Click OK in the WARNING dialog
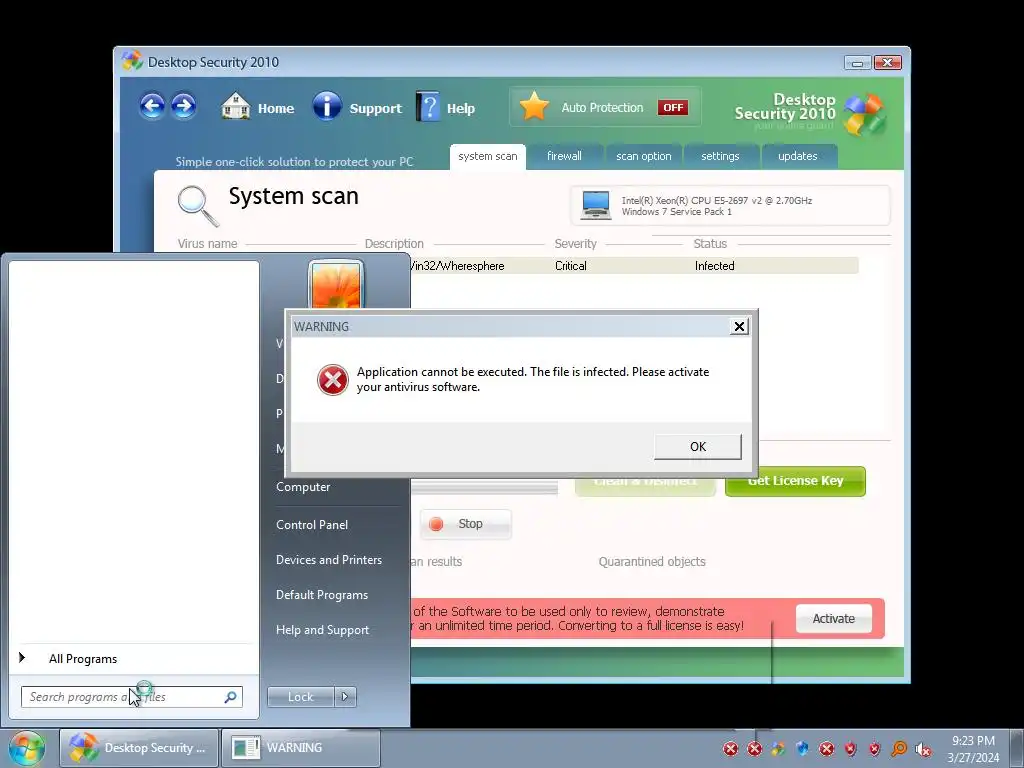1024x768 pixels. [697, 447]
